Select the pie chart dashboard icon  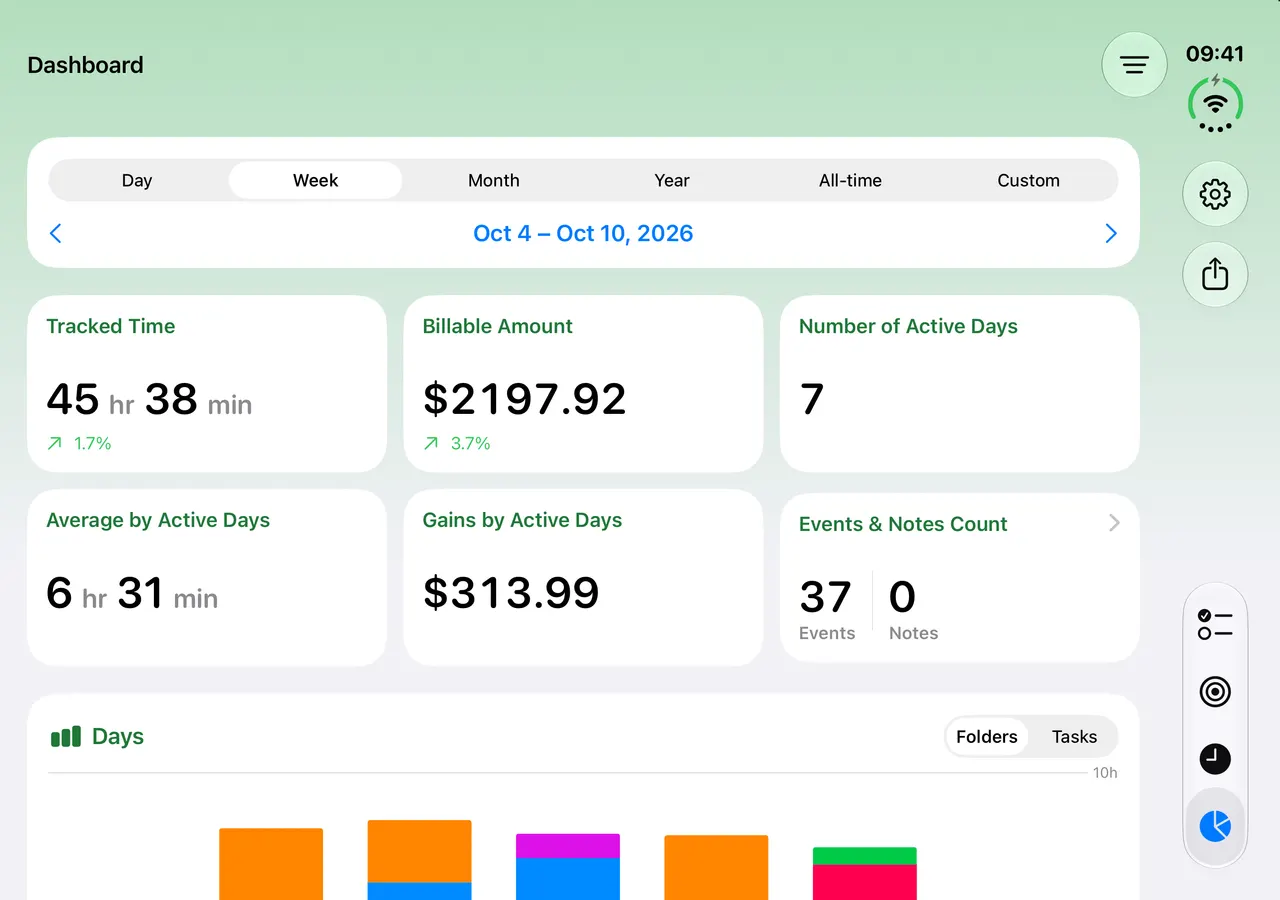pos(1215,826)
